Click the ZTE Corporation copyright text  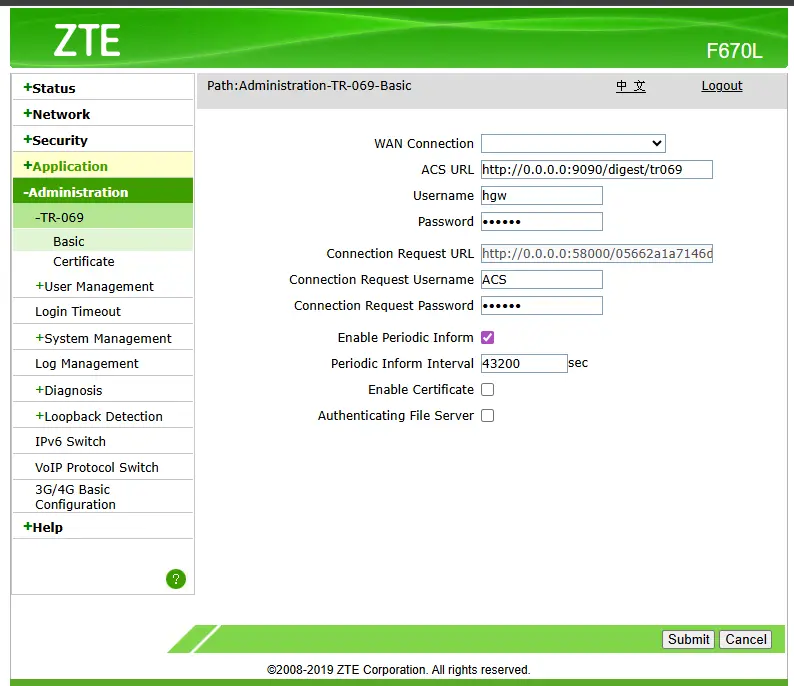pyautogui.click(x=399, y=670)
